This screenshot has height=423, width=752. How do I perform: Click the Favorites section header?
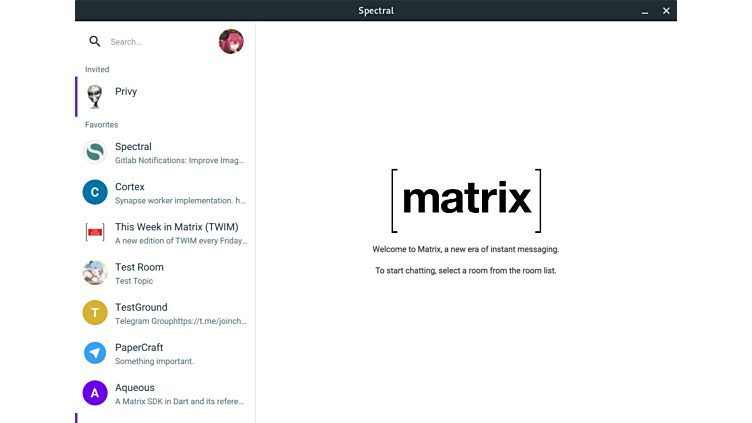[101, 125]
